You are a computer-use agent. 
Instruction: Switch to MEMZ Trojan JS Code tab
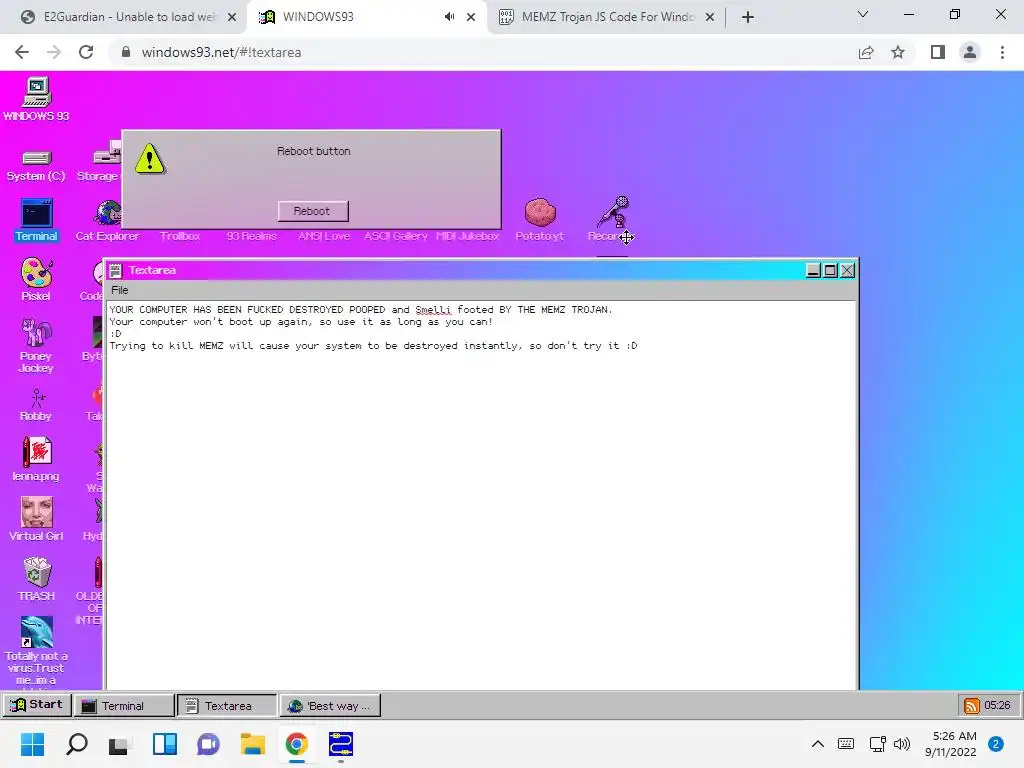pos(607,17)
